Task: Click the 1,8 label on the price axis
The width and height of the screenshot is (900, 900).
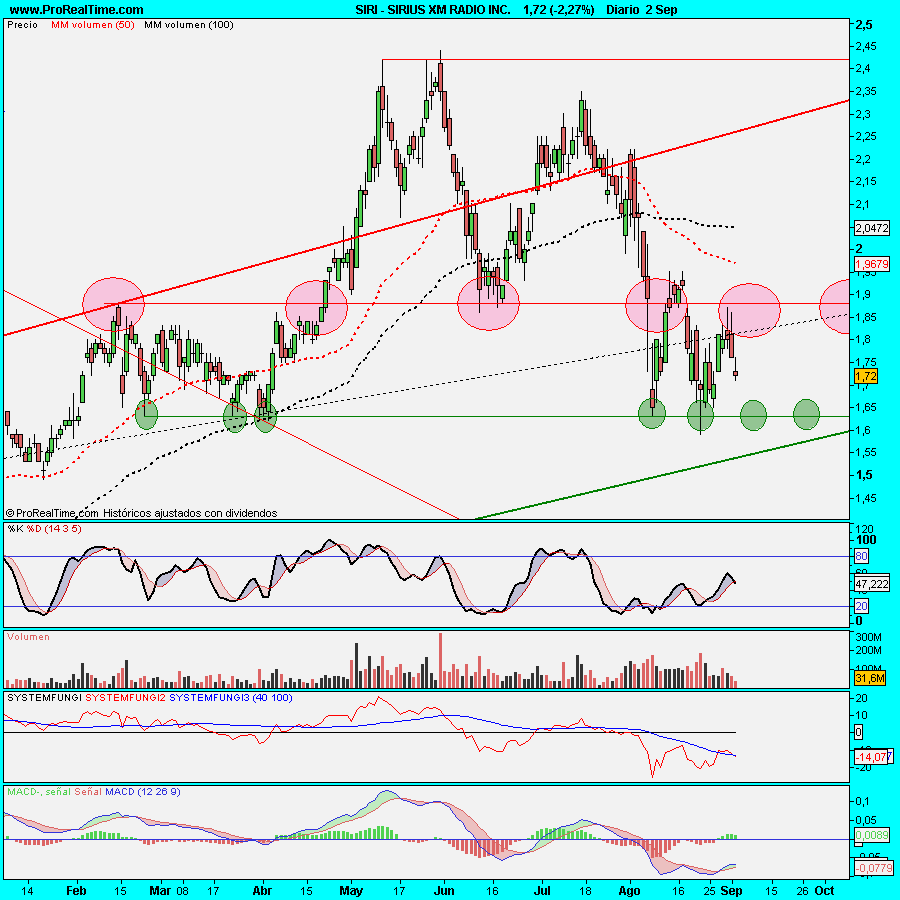Action: coord(863,339)
